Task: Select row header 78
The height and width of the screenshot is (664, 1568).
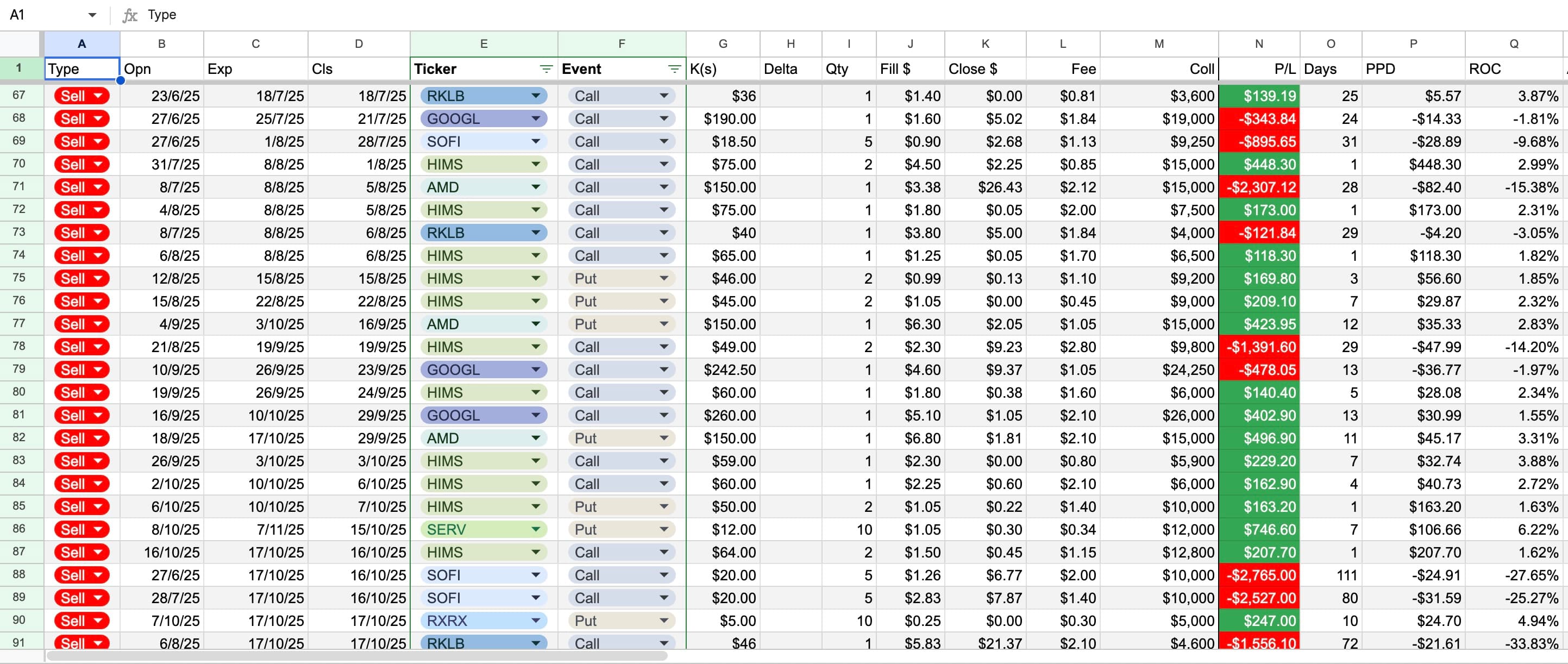Action: click(19, 346)
